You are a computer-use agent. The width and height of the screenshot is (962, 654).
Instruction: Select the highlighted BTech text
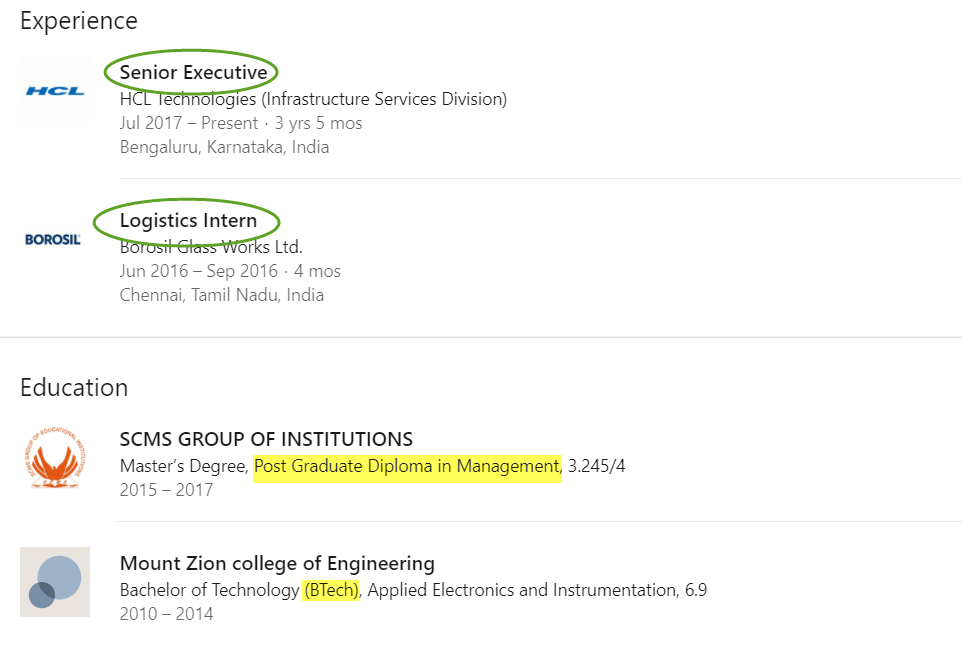[331, 590]
